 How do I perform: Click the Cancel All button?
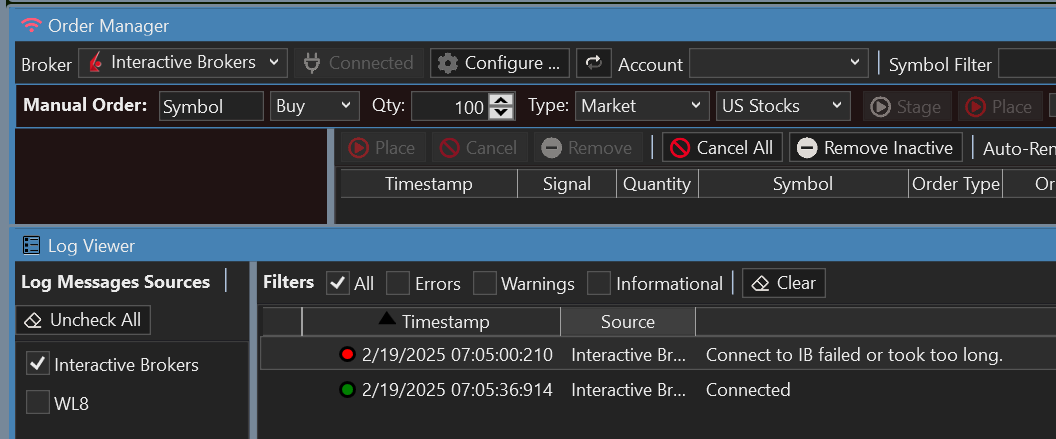[x=722, y=147]
